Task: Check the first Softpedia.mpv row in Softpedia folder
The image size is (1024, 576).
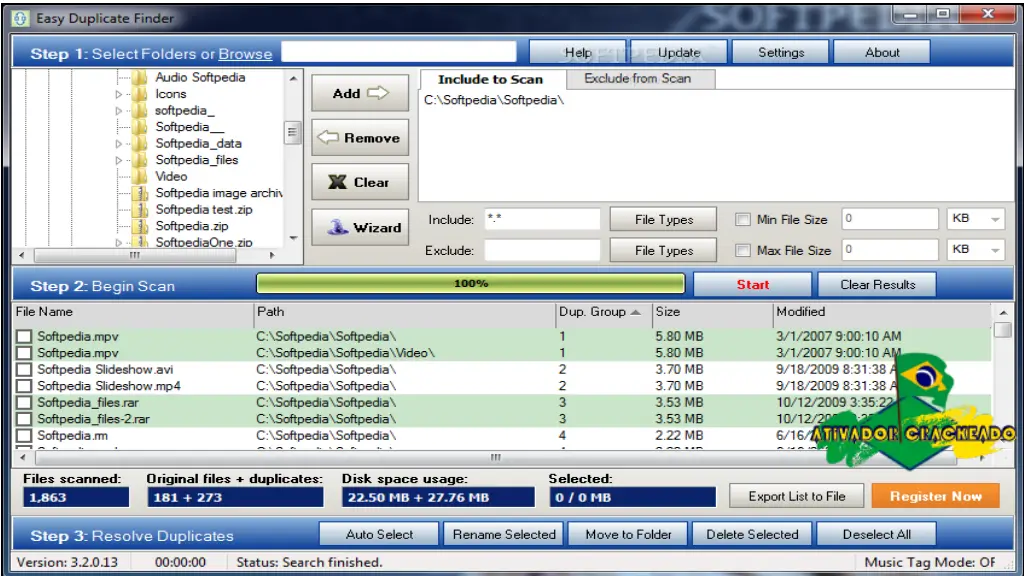Action: click(x=24, y=336)
